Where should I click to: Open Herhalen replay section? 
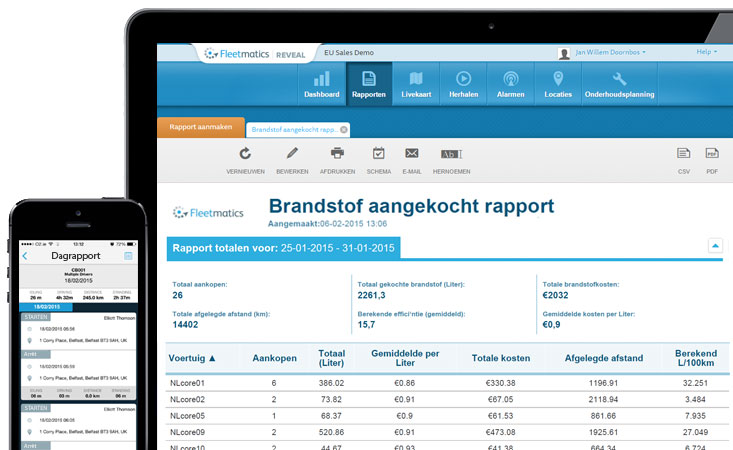point(463,84)
